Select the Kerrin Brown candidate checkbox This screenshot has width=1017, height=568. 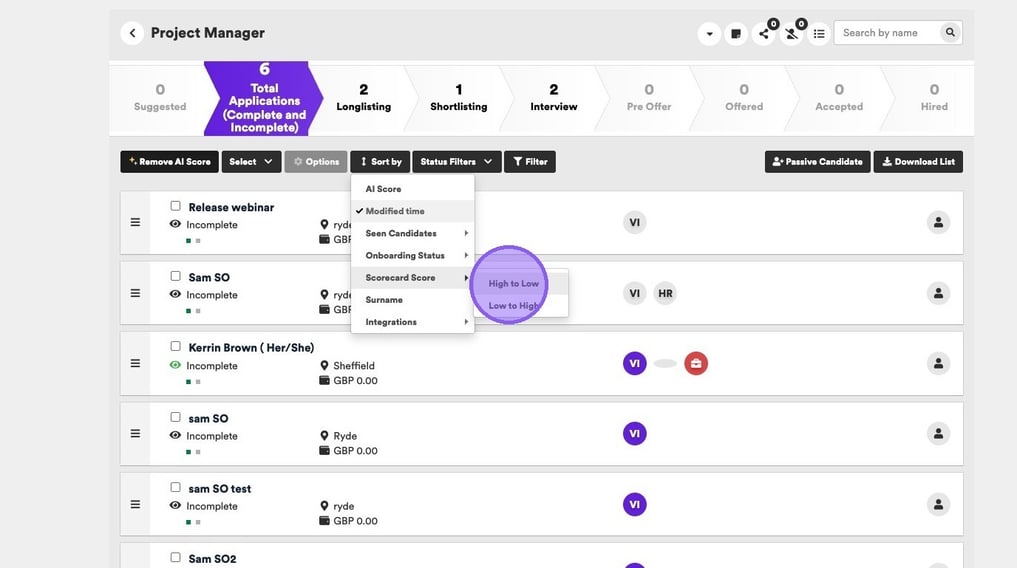(176, 347)
